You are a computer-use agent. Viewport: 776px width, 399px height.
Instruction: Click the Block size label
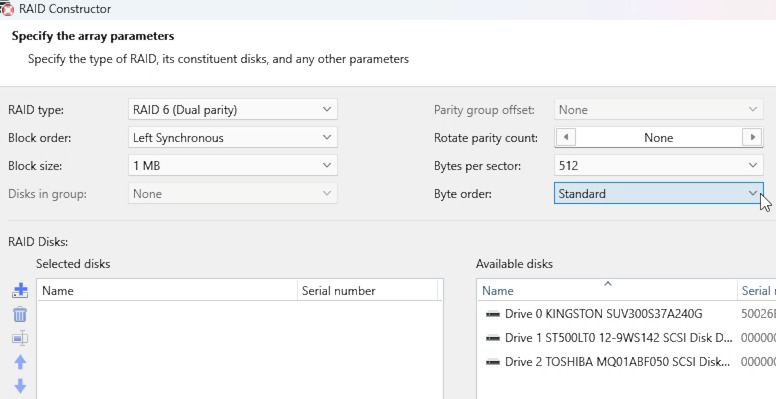click(35, 166)
